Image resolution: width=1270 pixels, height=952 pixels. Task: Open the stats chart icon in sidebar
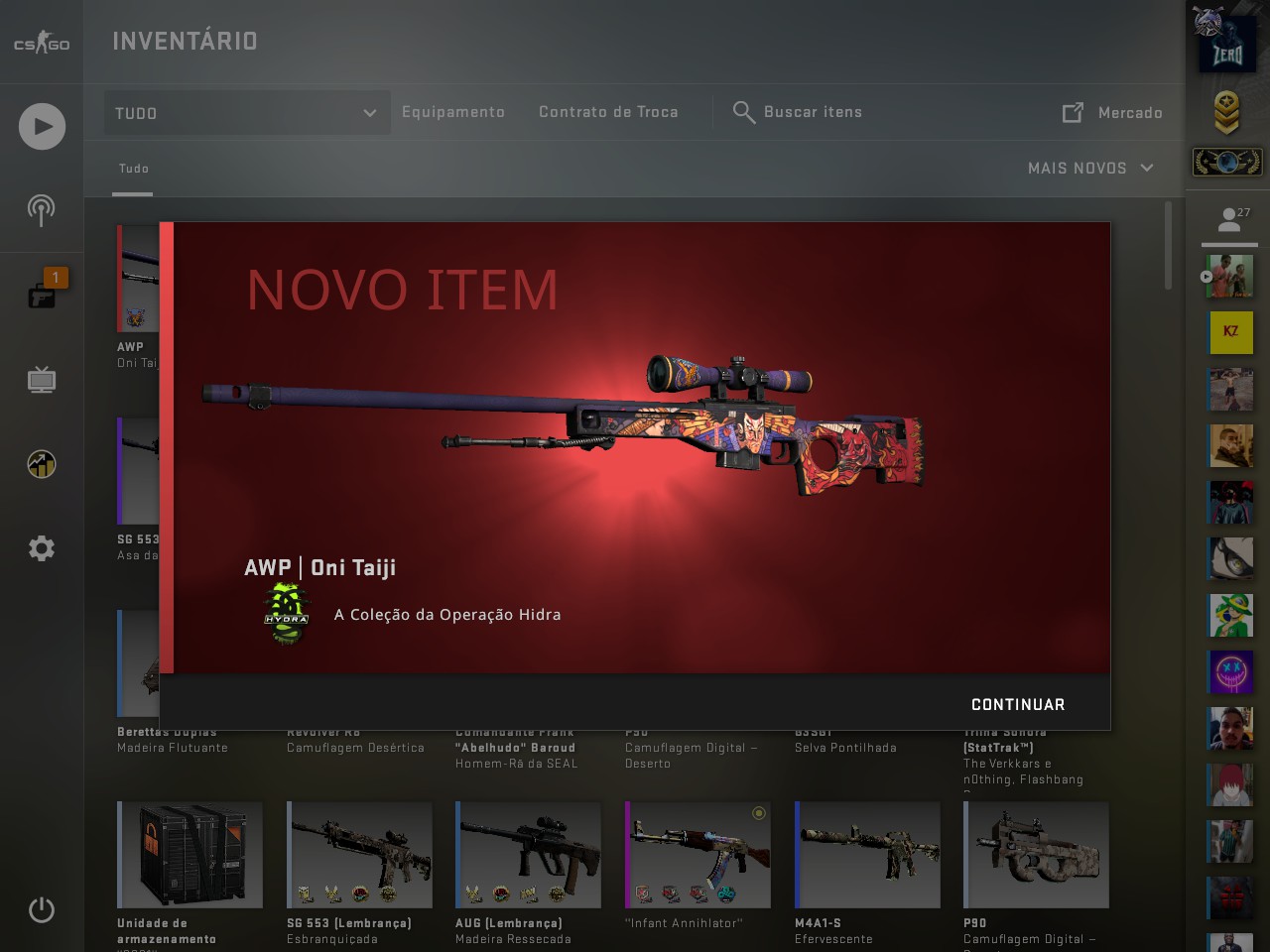[x=42, y=463]
